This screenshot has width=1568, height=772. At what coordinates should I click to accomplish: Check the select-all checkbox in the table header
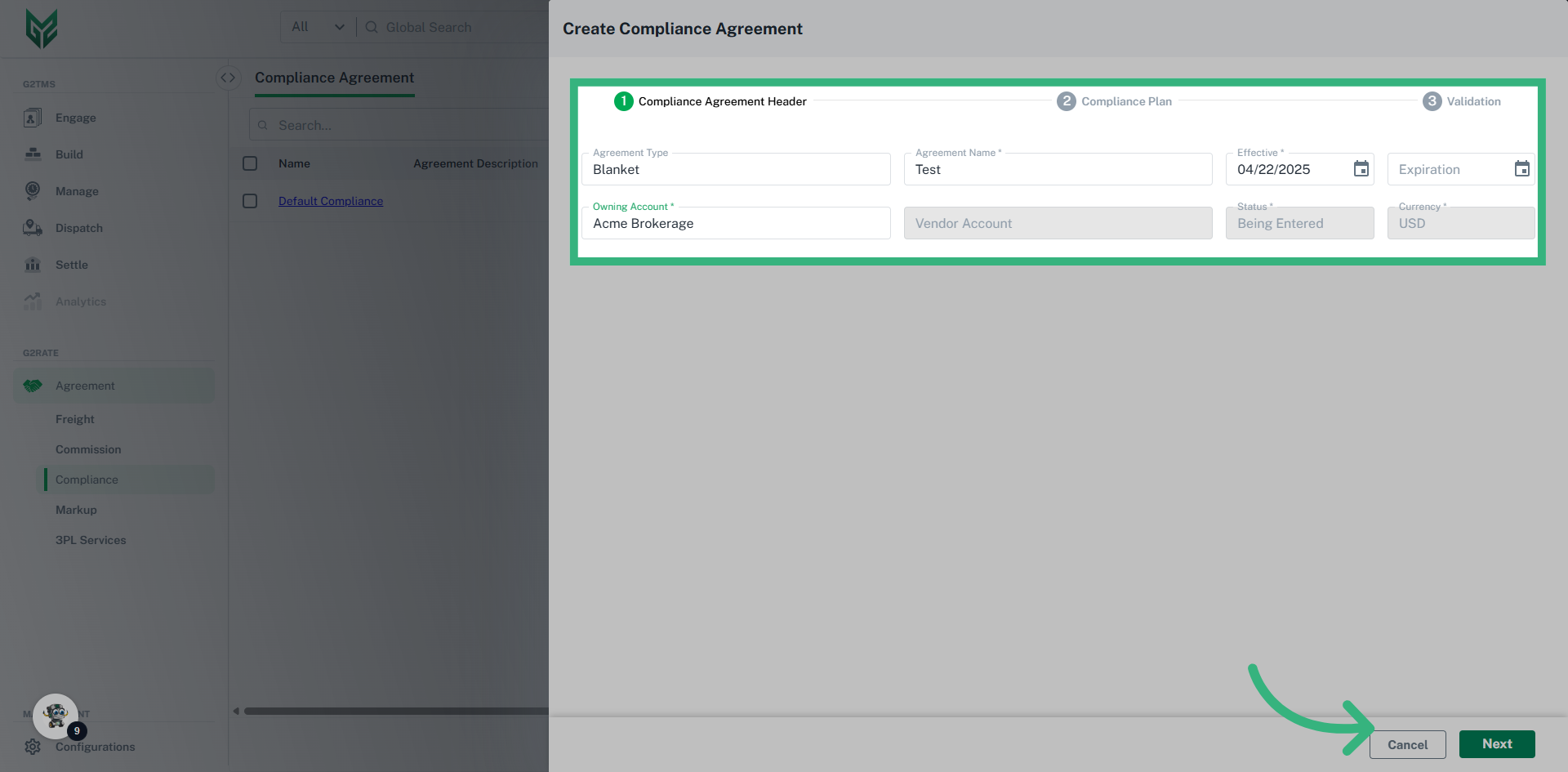[250, 163]
